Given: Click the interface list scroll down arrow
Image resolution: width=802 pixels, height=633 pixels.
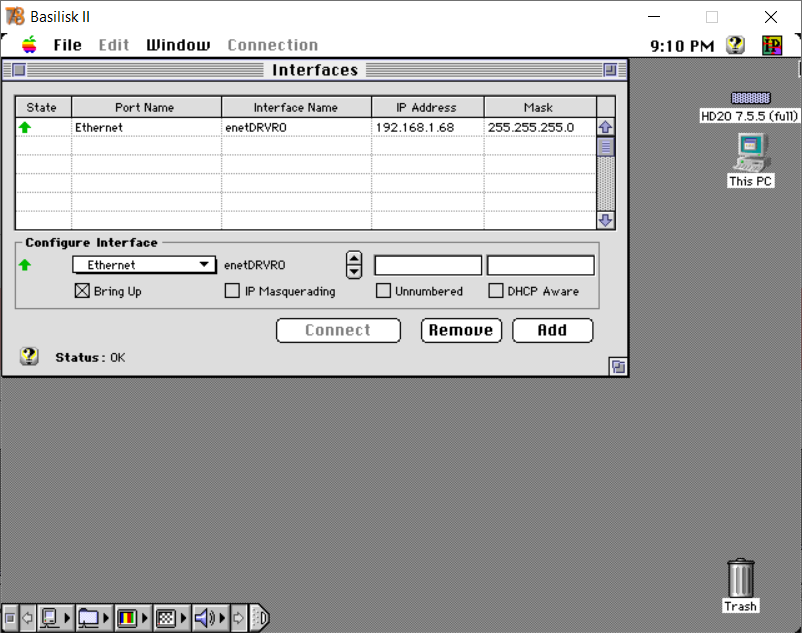Looking at the screenshot, I should coord(605,221).
